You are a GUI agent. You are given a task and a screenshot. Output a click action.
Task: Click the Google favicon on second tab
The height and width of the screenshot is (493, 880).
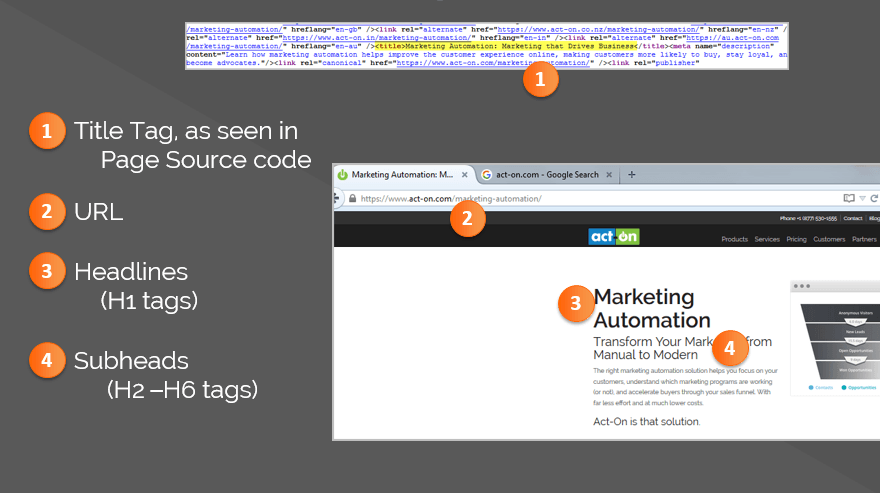click(x=487, y=175)
